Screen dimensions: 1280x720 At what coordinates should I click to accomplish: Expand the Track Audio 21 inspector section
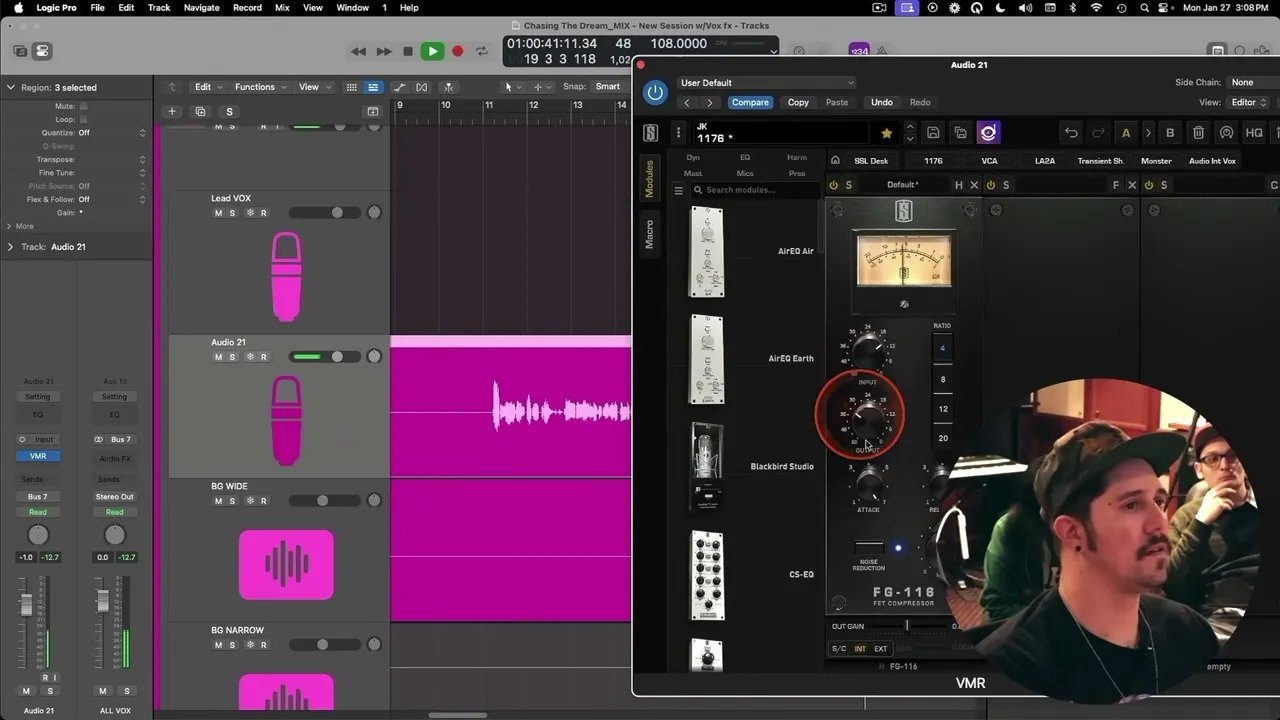click(x=11, y=247)
